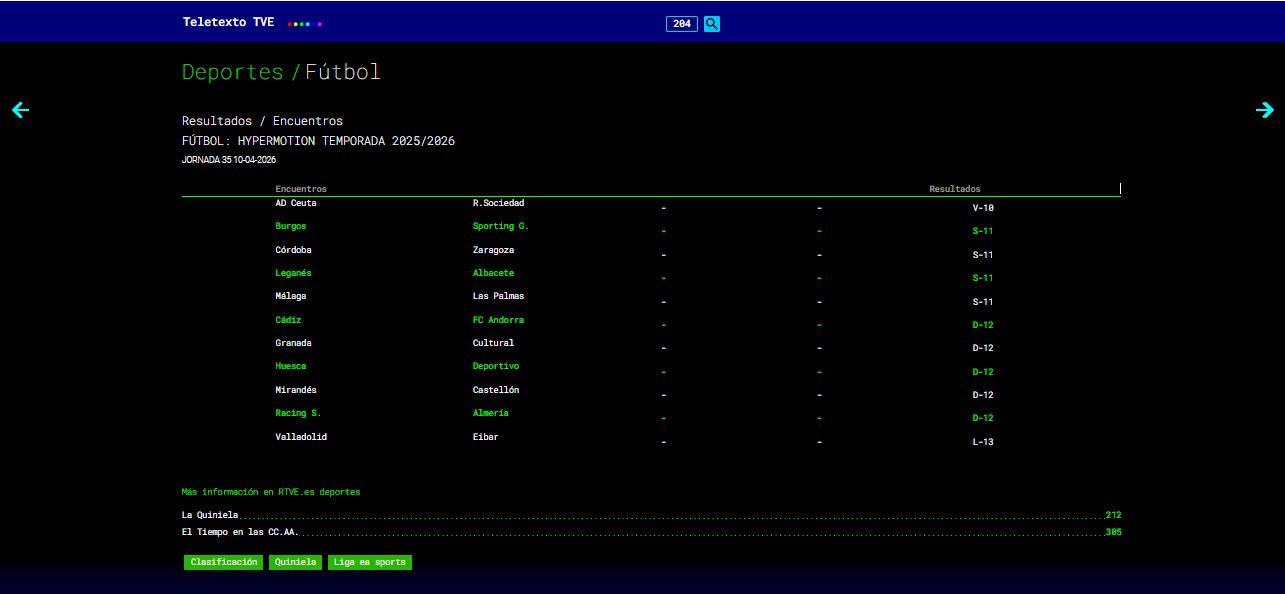Screen dimensions: 1285x594
Task: Open the Deportes breadcrumb link
Action: pos(232,72)
